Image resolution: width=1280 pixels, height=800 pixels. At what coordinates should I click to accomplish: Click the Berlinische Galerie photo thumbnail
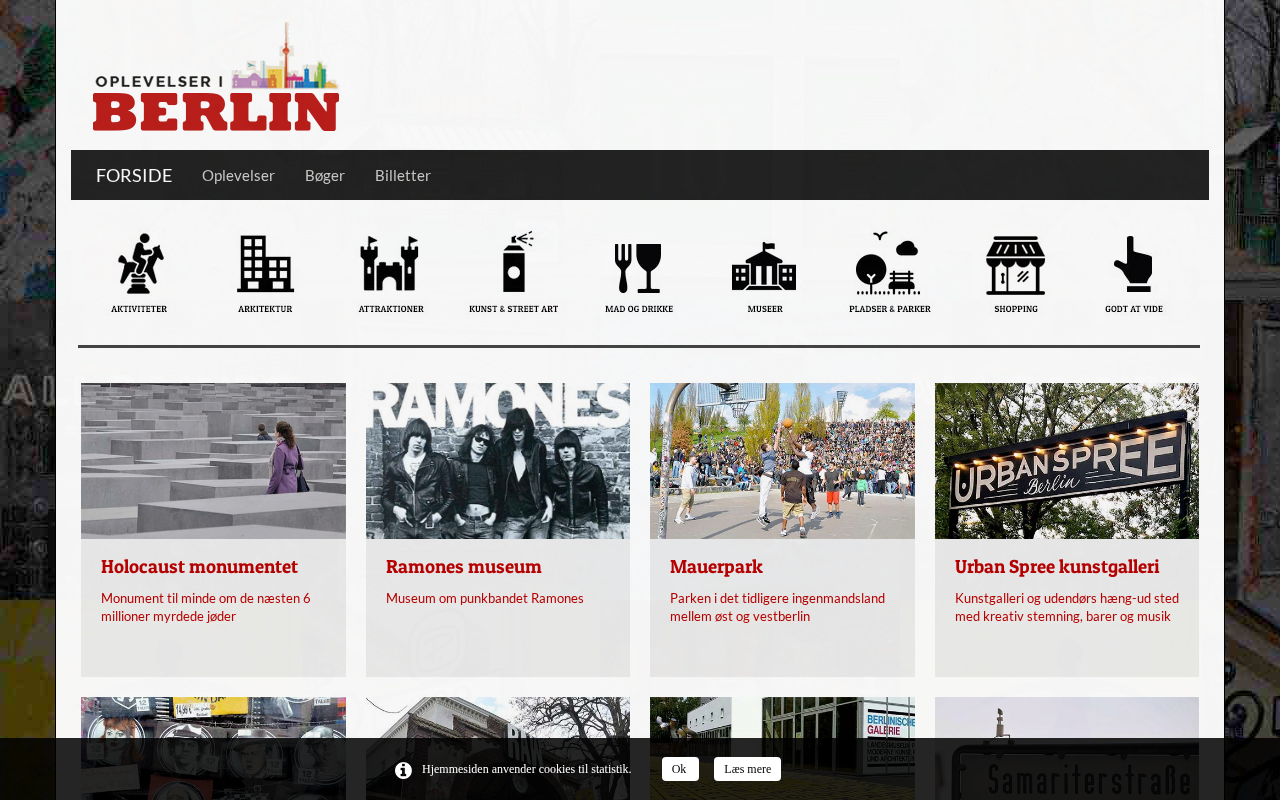(x=782, y=748)
